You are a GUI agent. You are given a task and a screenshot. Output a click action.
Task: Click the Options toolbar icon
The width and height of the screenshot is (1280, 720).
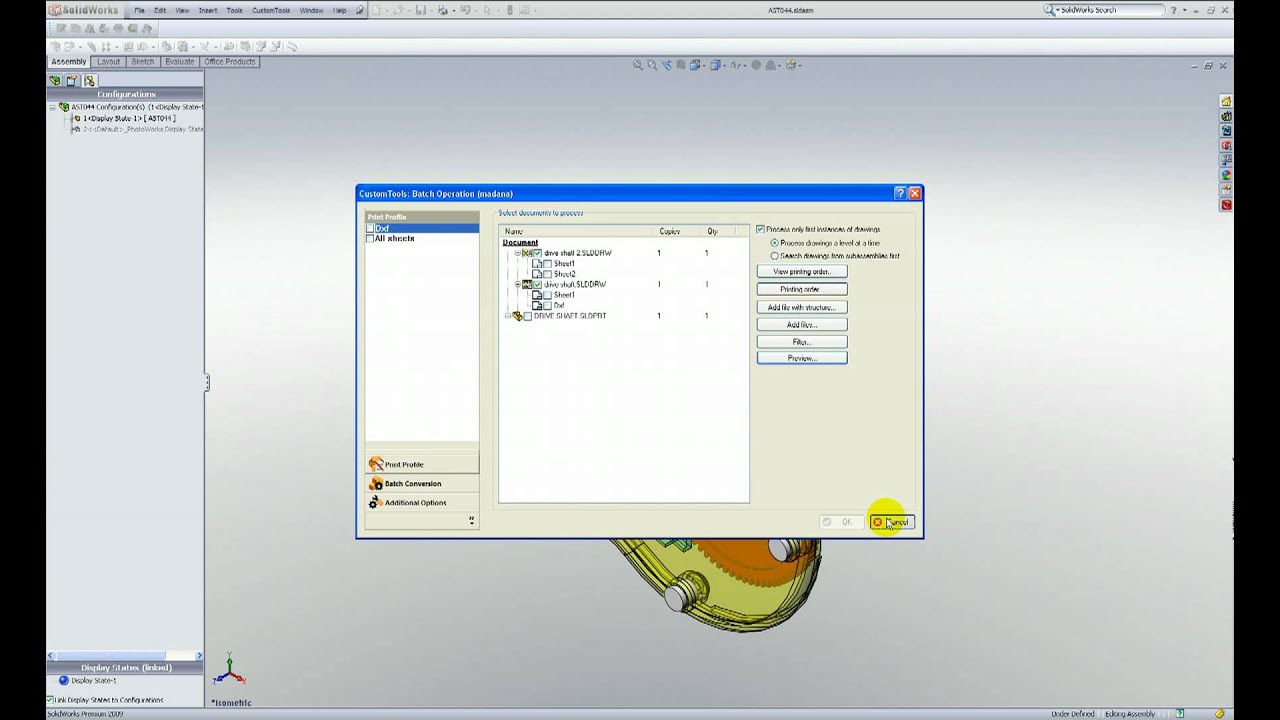524,10
